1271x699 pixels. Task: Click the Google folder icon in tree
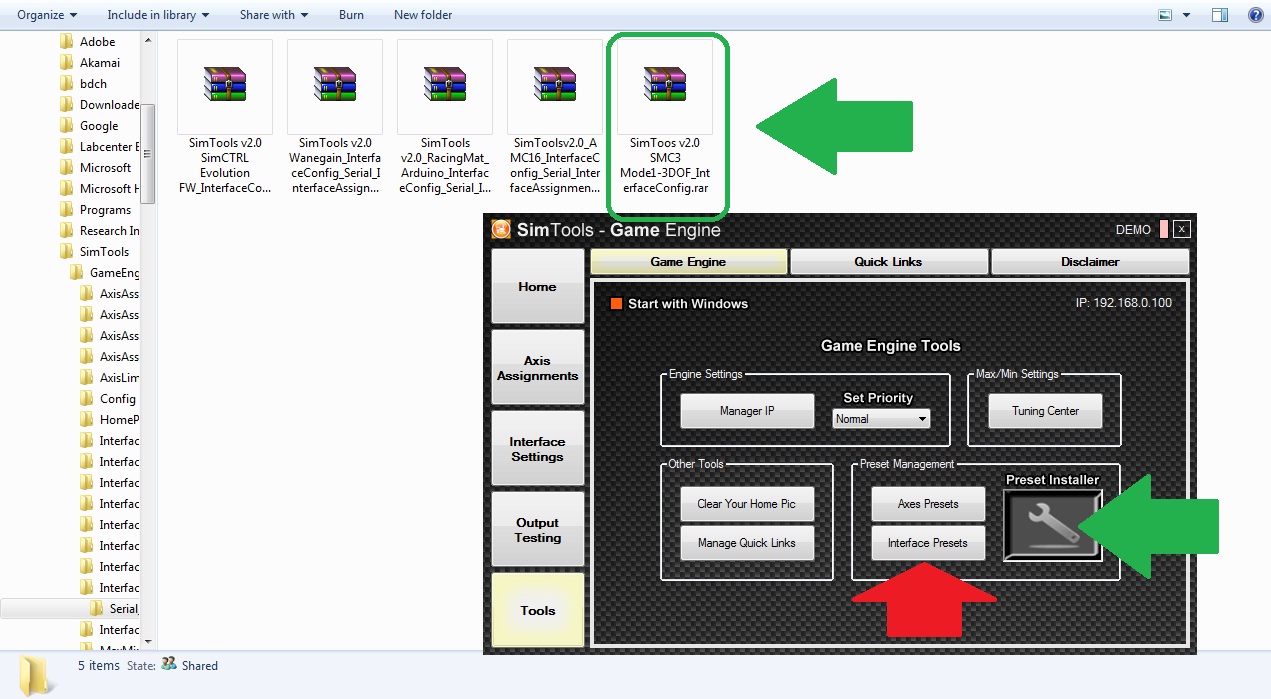tap(67, 126)
